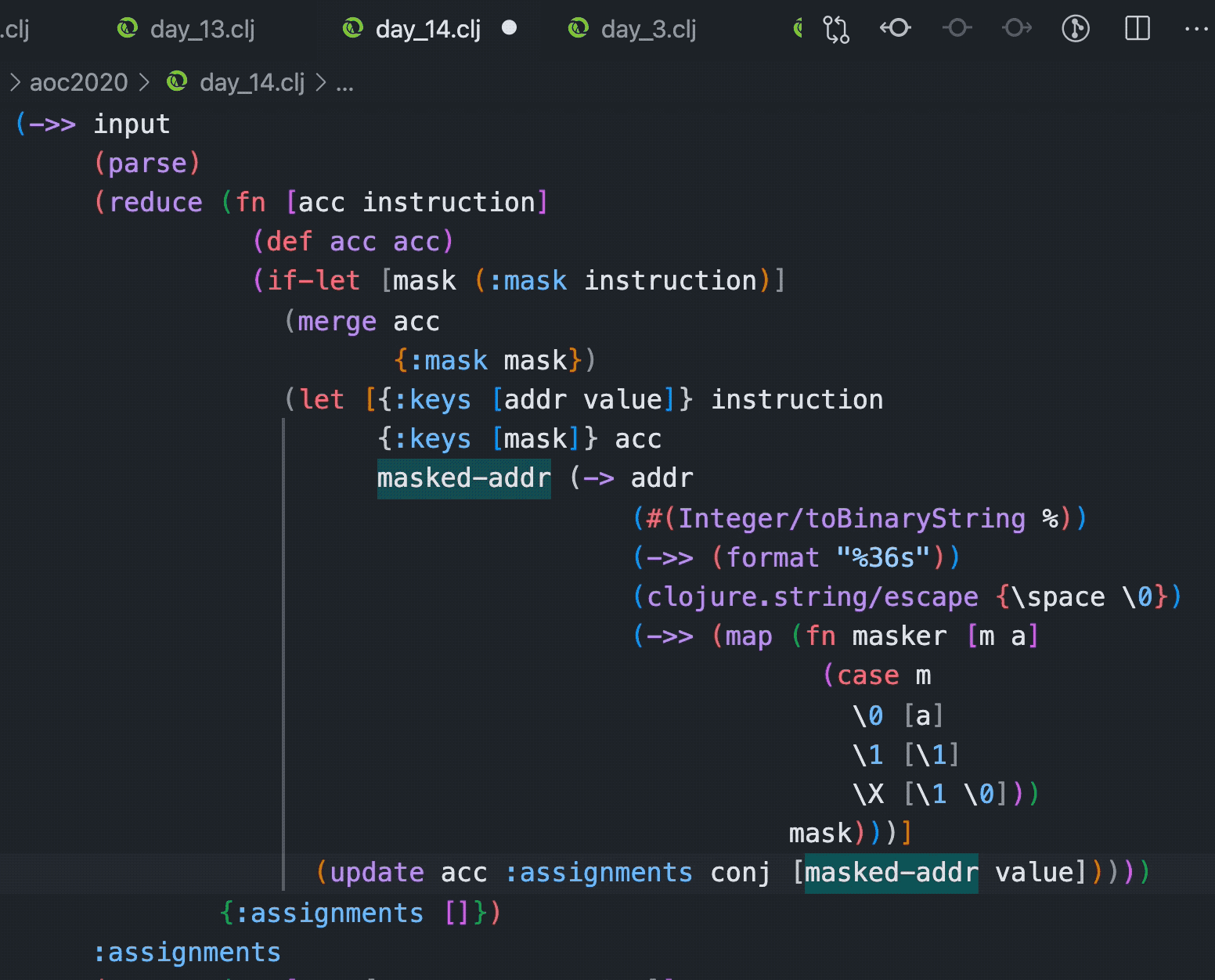Click the clojure.string/escape symbol
This screenshot has height=980, width=1215.
click(812, 596)
